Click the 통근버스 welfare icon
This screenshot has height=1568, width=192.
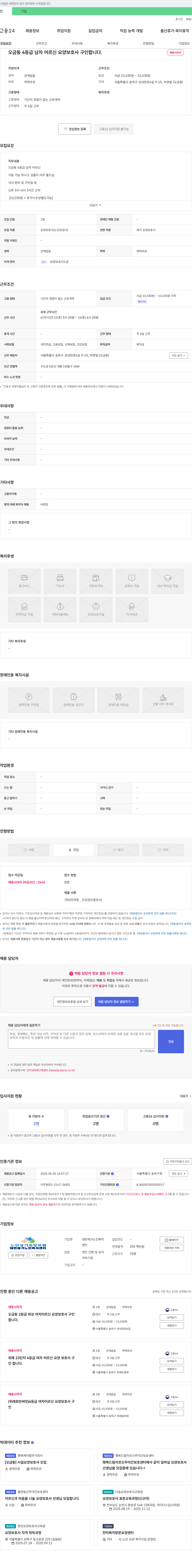point(24,581)
